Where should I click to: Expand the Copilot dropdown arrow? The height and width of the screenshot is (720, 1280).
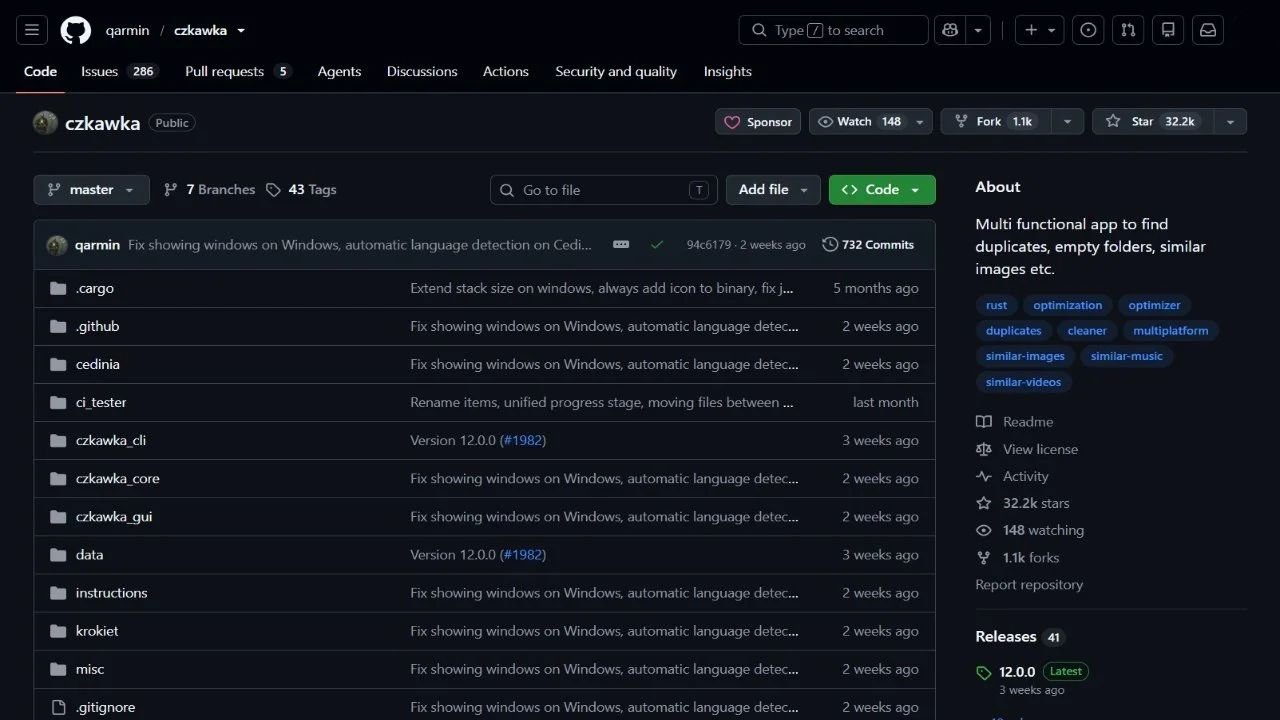pos(978,30)
